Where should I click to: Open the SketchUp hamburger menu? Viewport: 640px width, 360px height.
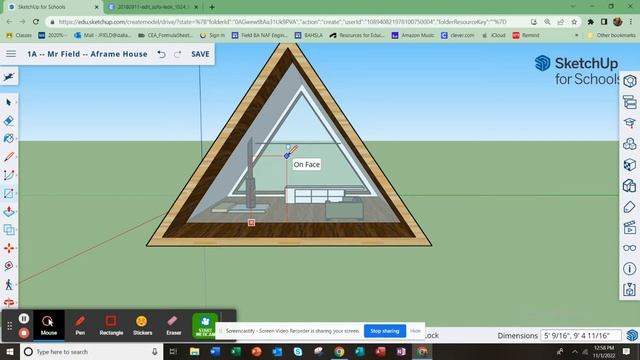(11, 54)
